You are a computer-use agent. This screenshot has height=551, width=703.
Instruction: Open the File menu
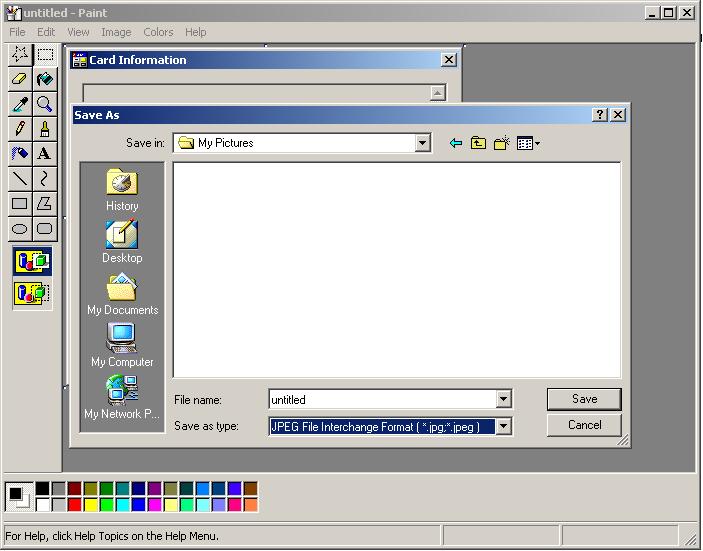[17, 32]
